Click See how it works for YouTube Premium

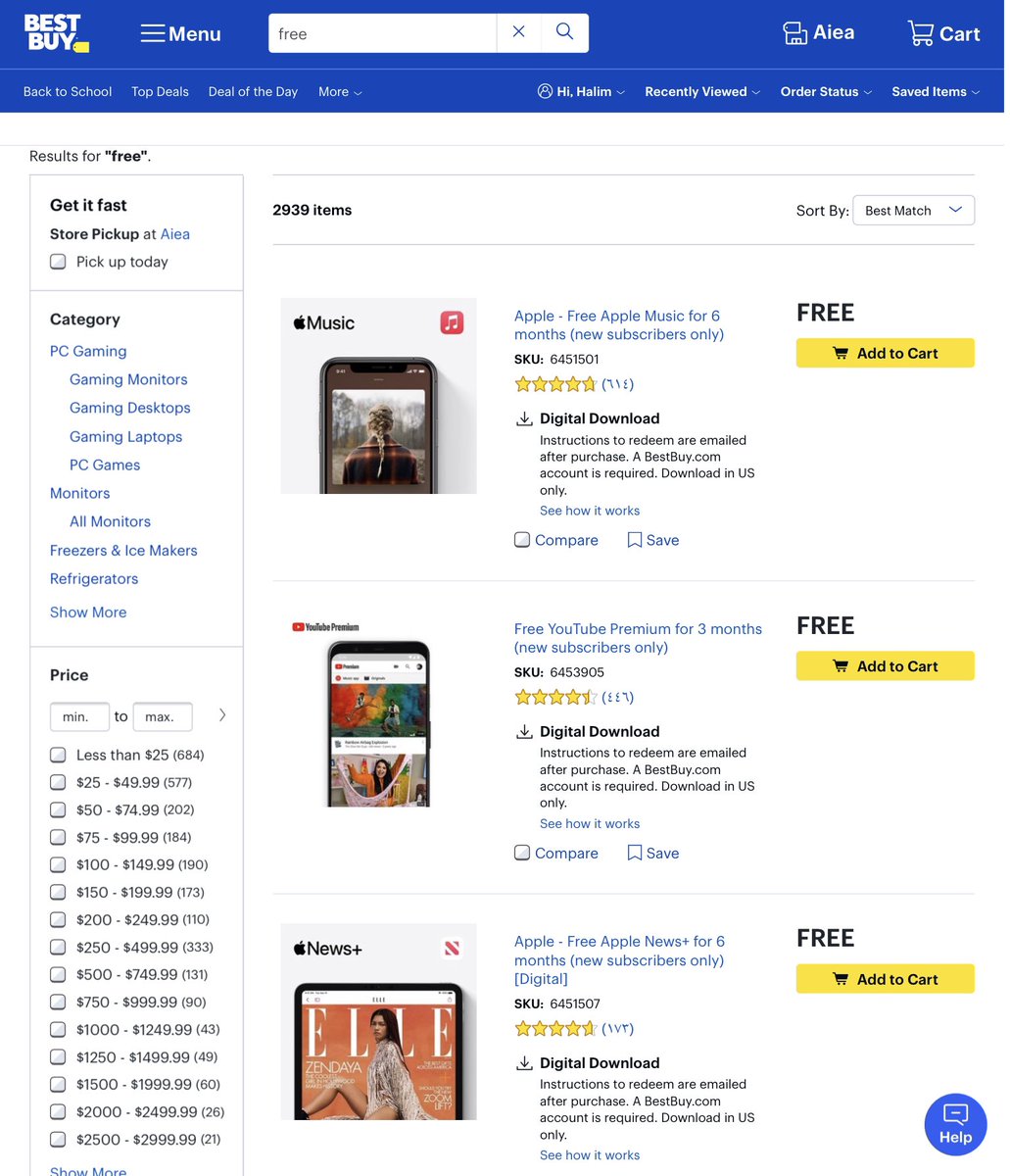click(x=590, y=824)
